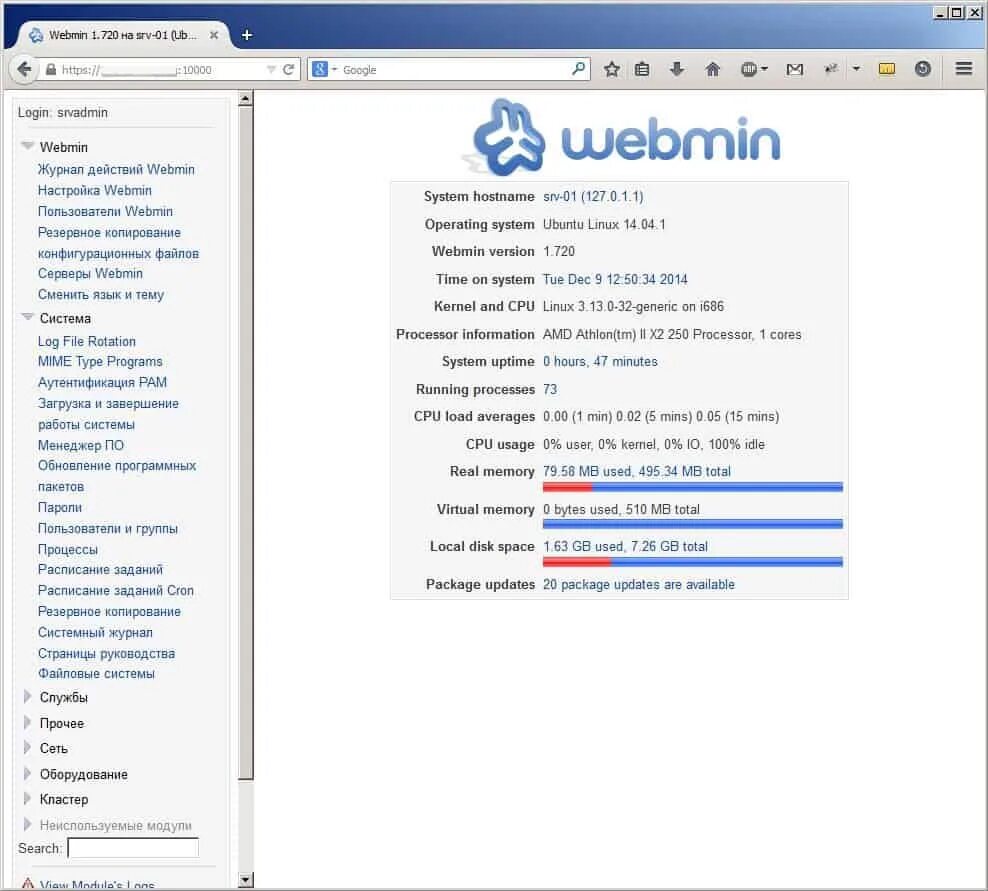Open Пароли module
The image size is (988, 891).
(x=60, y=507)
